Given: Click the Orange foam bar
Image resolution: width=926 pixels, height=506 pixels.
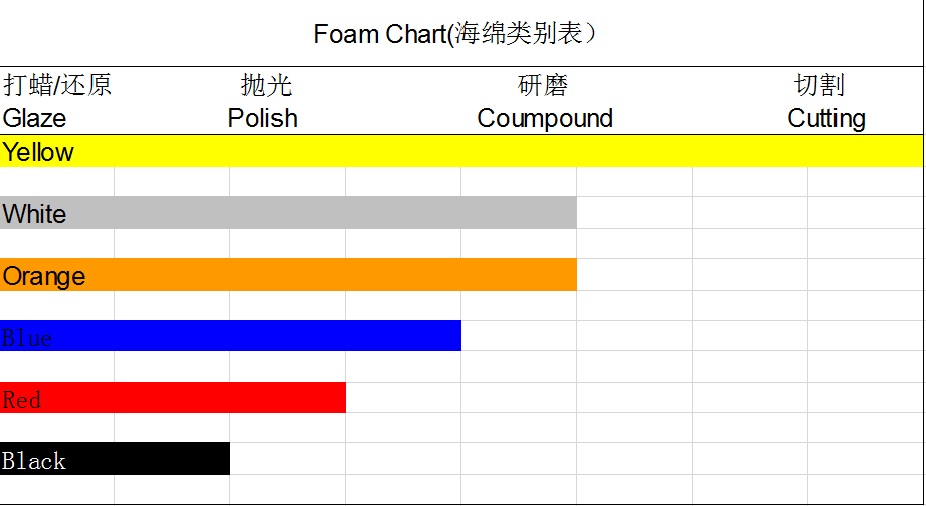Looking at the screenshot, I should tap(288, 275).
